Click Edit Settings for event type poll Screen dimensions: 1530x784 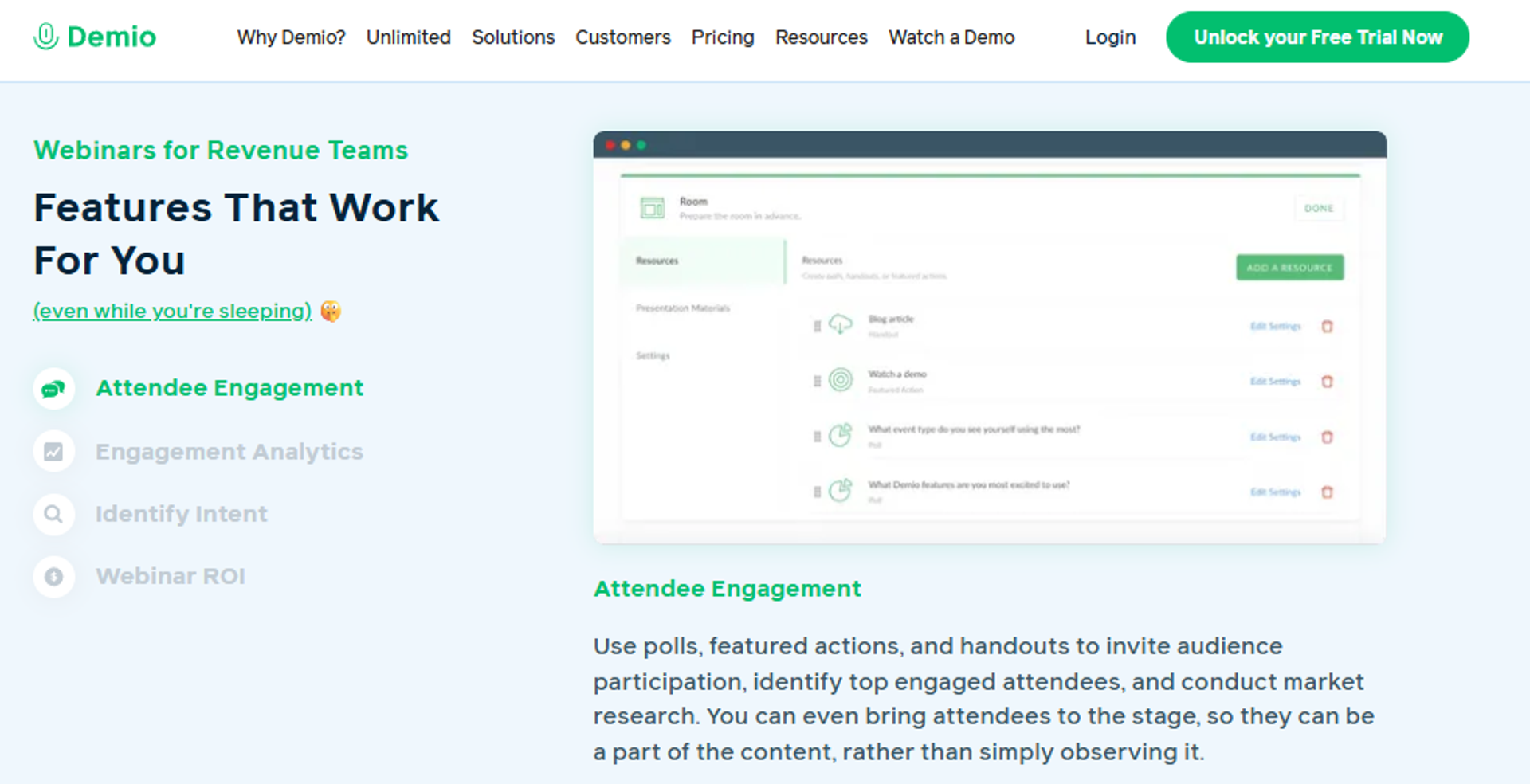click(1275, 437)
